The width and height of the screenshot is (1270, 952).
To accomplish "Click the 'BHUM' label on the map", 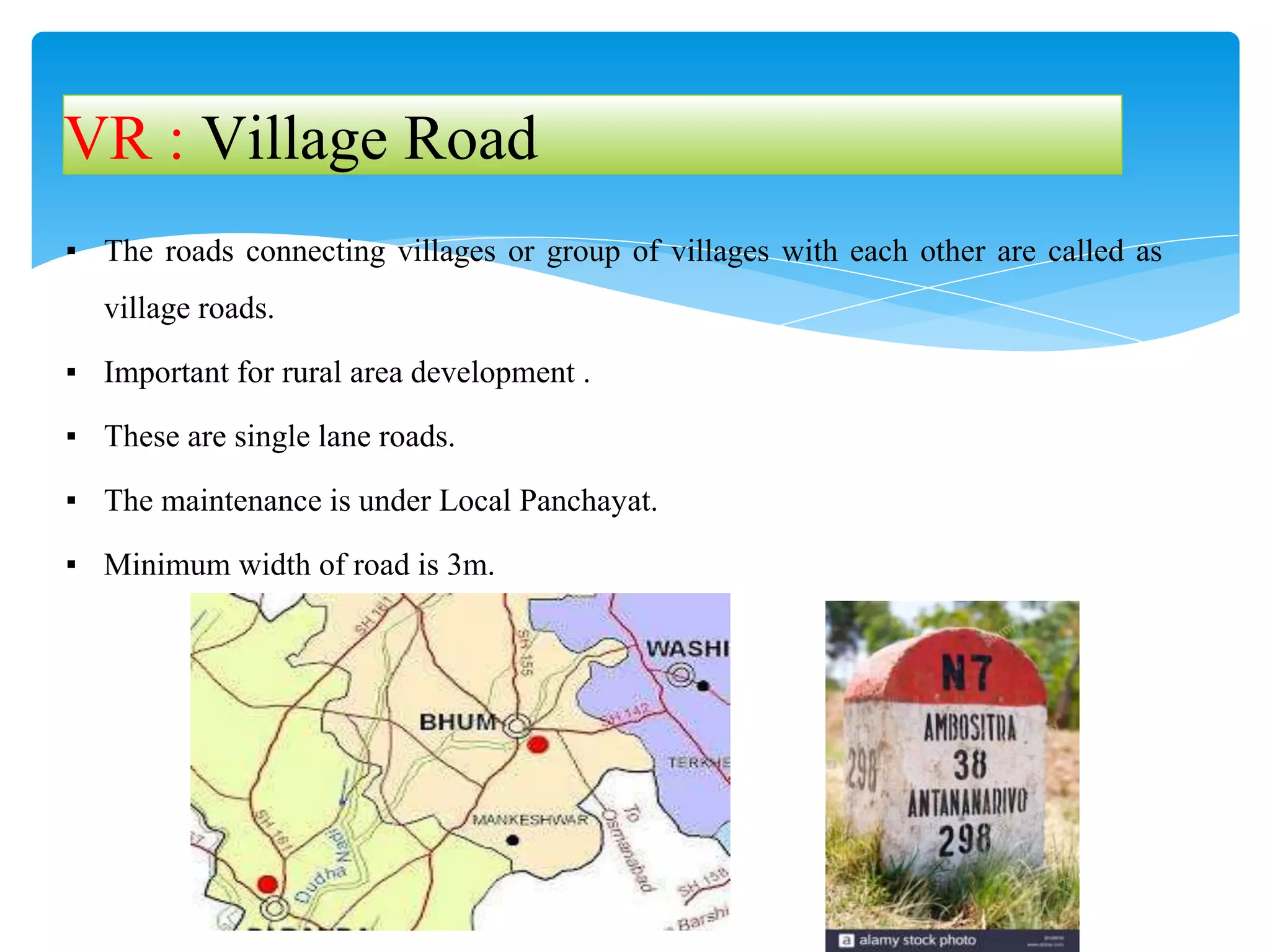I will click(458, 722).
